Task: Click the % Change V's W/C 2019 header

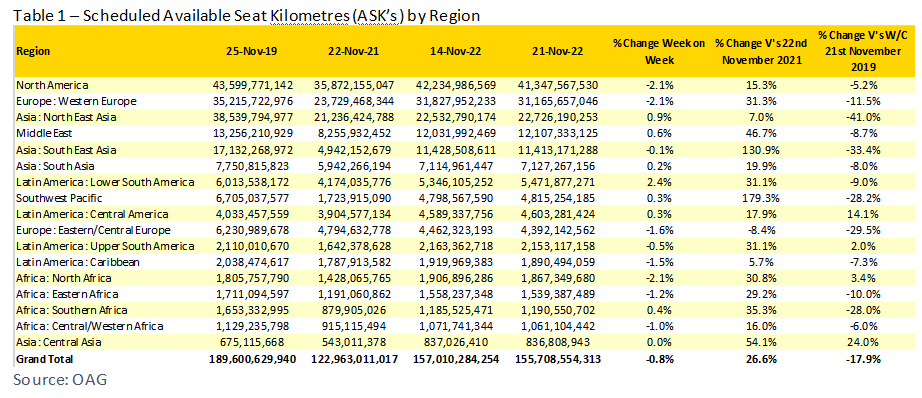Action: 863,51
